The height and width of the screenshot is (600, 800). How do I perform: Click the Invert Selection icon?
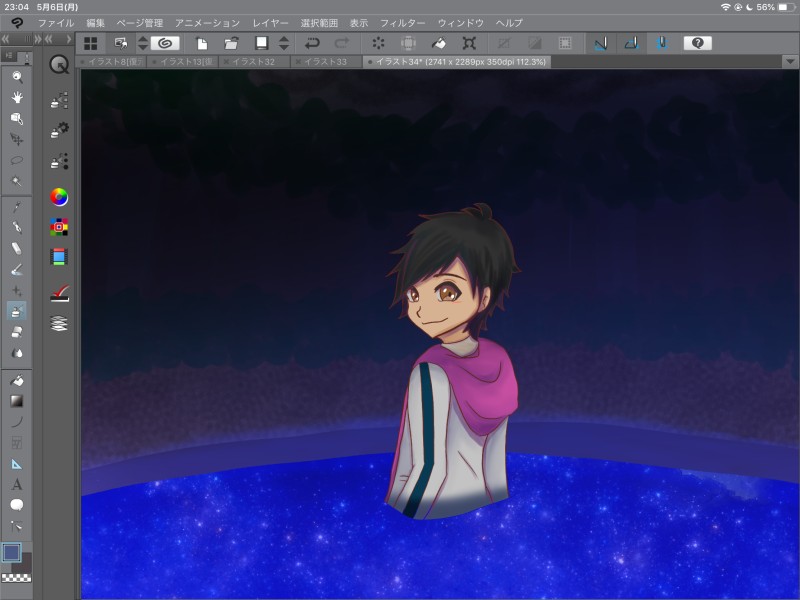click(x=535, y=43)
